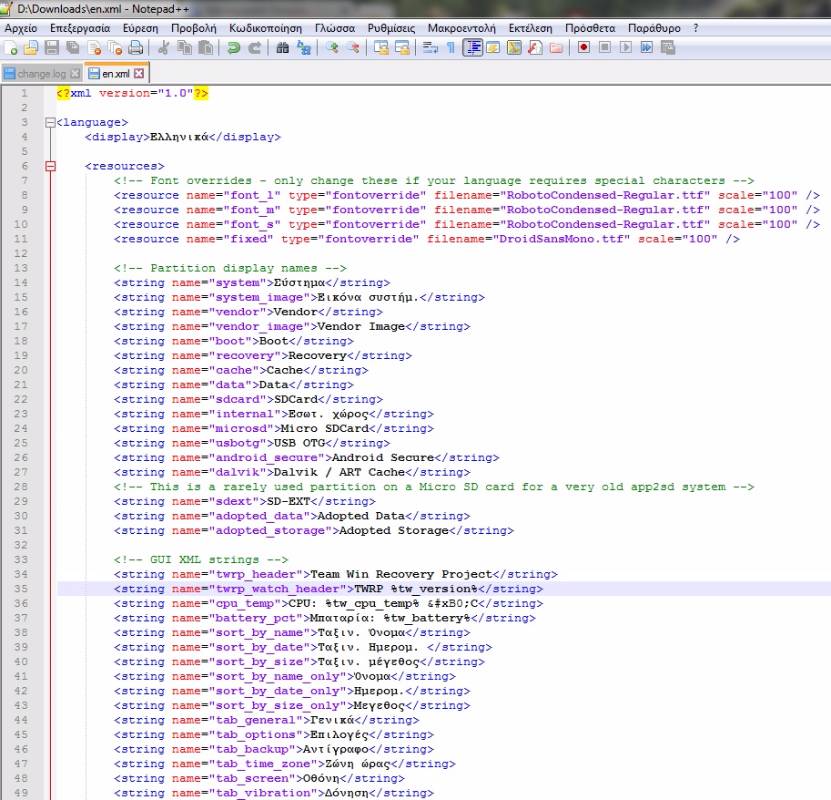Click the Print toolbar icon
This screenshot has height=800, width=831.
(x=135, y=48)
